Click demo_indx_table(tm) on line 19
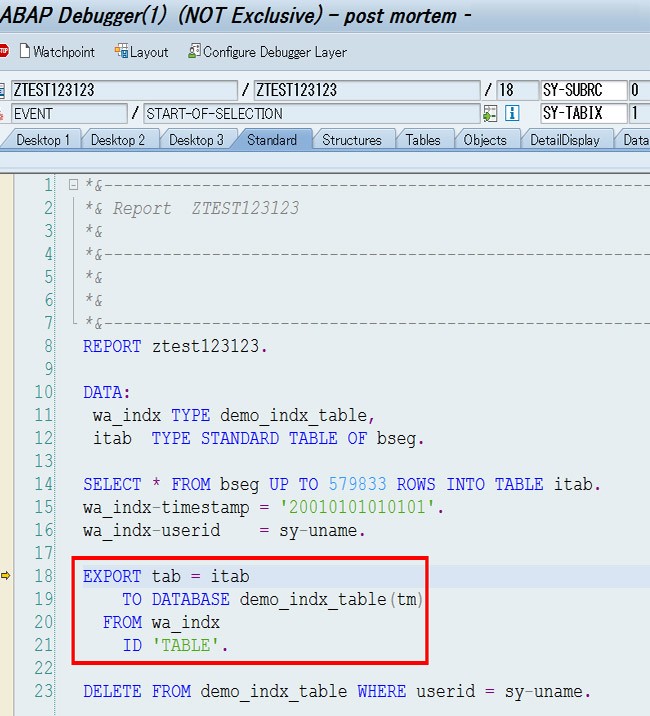This screenshot has width=650, height=716. tap(331, 599)
